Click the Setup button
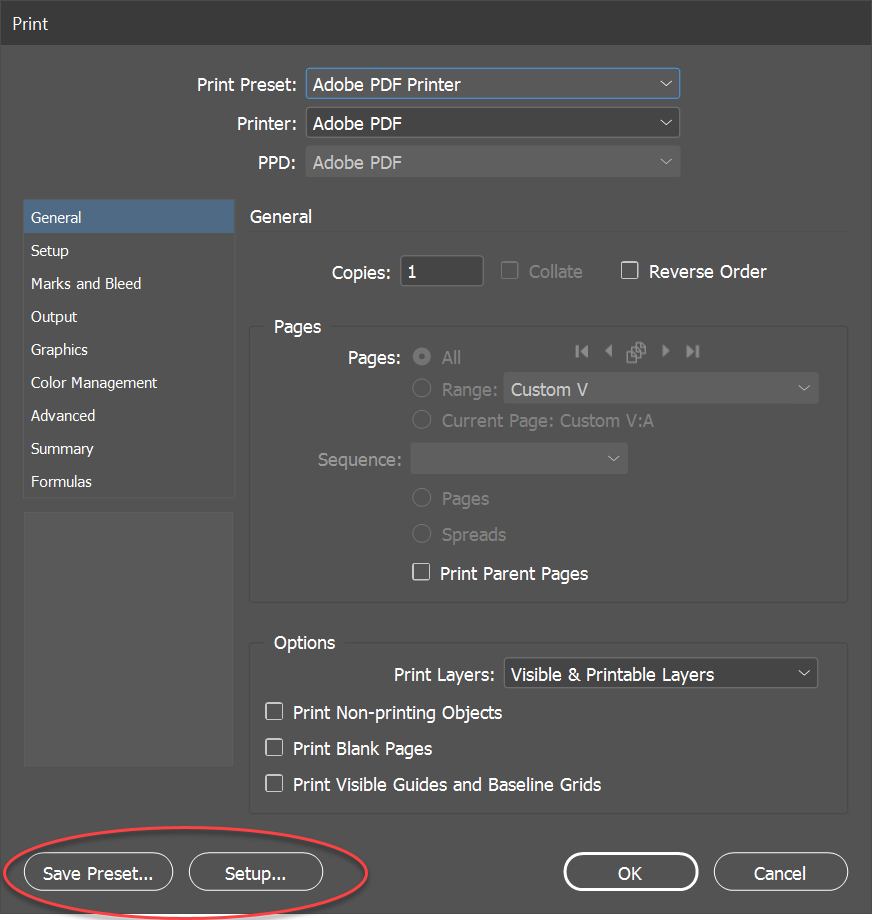This screenshot has height=920, width=872. click(255, 871)
